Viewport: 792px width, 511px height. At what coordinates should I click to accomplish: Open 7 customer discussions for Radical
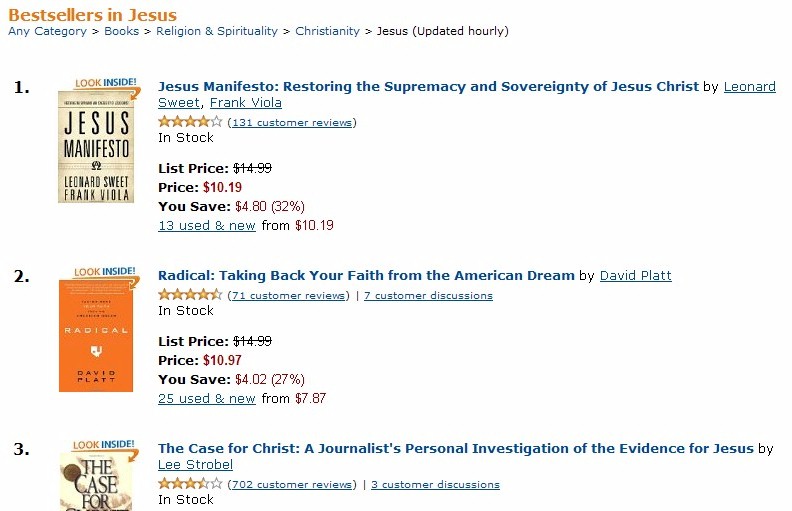tap(428, 295)
